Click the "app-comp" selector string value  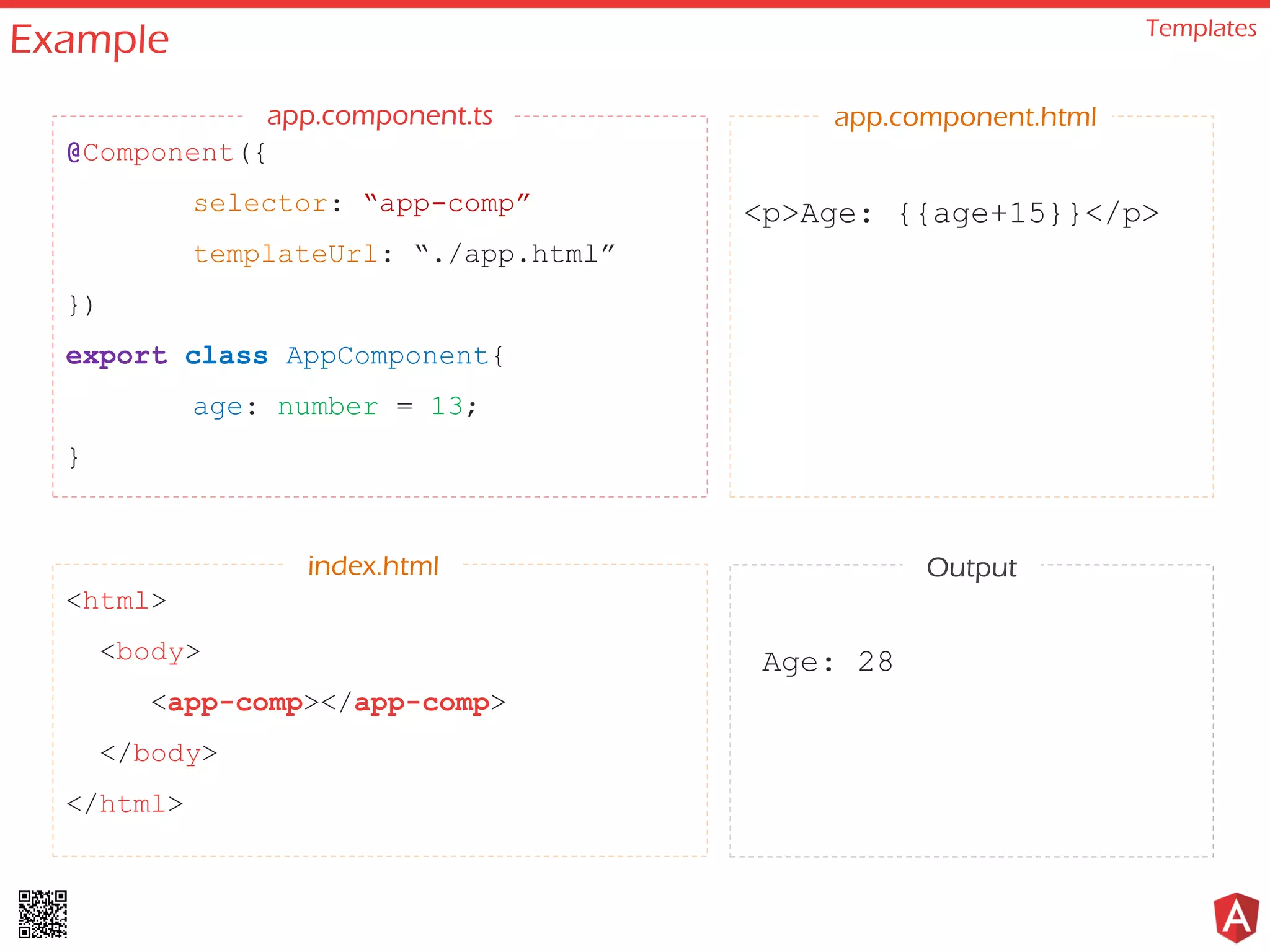(446, 203)
